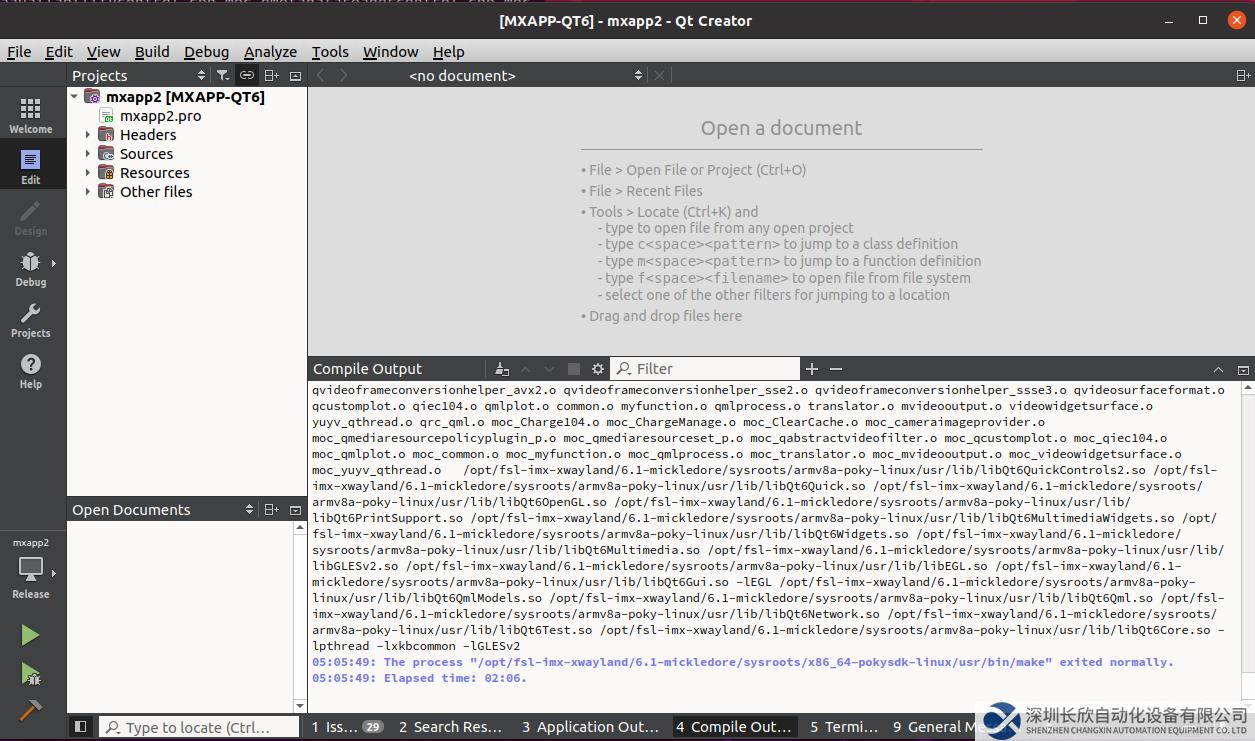Expand the Other files folder
Viewport: 1255px width, 741px height.
pos(88,192)
